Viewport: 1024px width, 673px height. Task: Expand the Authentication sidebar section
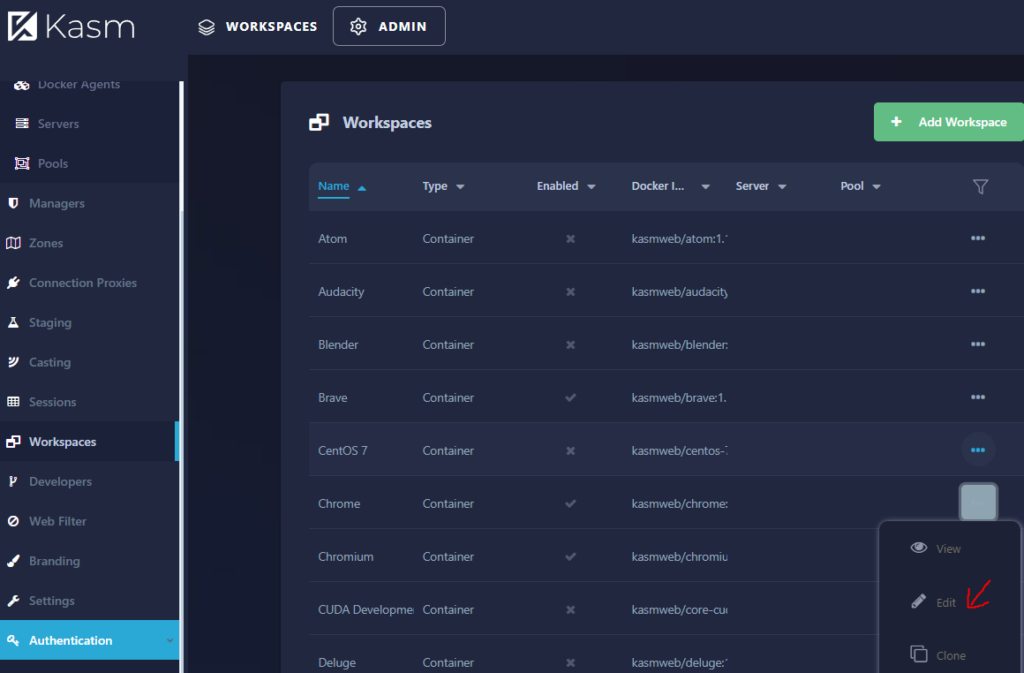89,640
